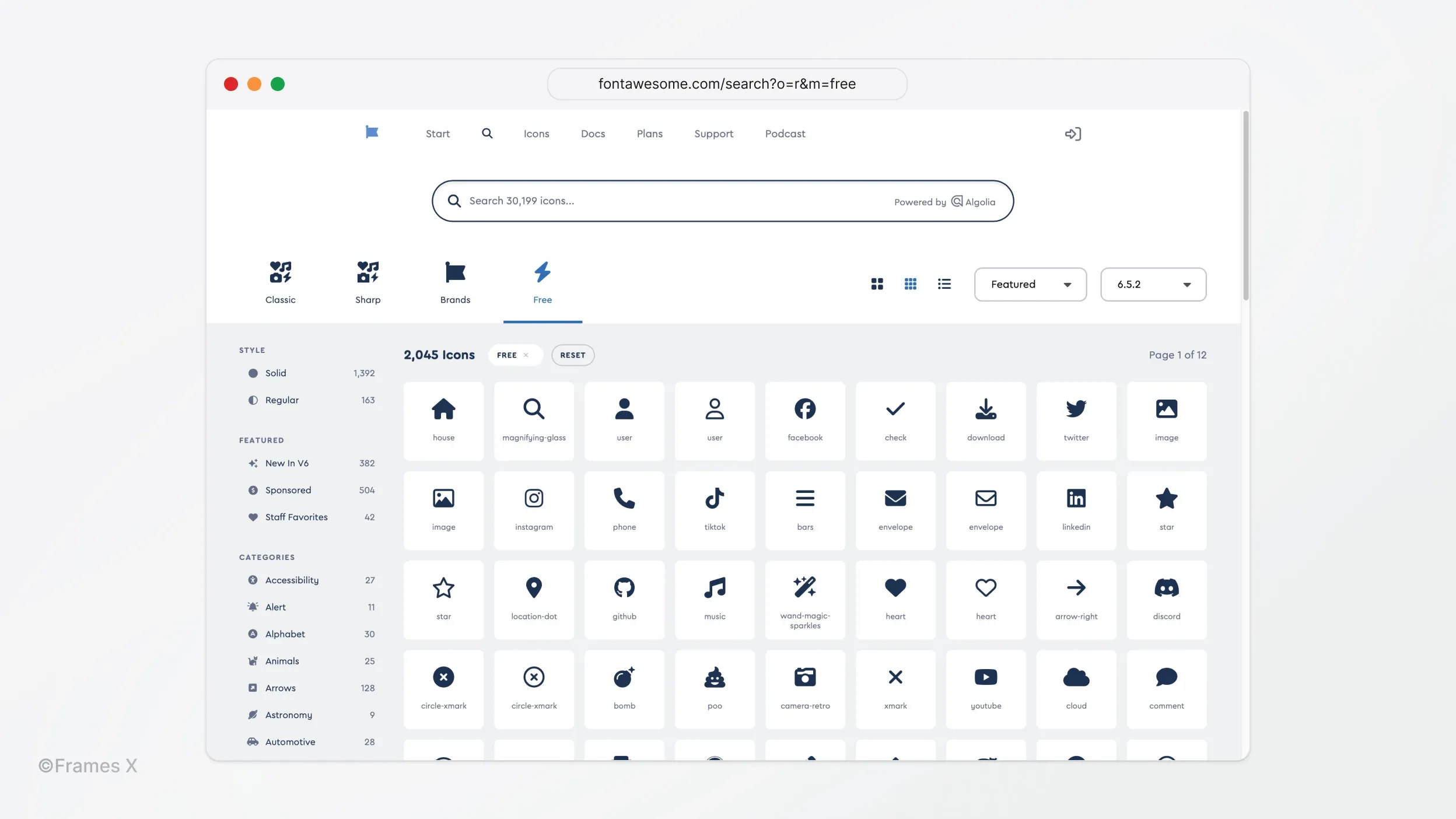
Task: Click the RESET filters button
Action: tap(573, 355)
